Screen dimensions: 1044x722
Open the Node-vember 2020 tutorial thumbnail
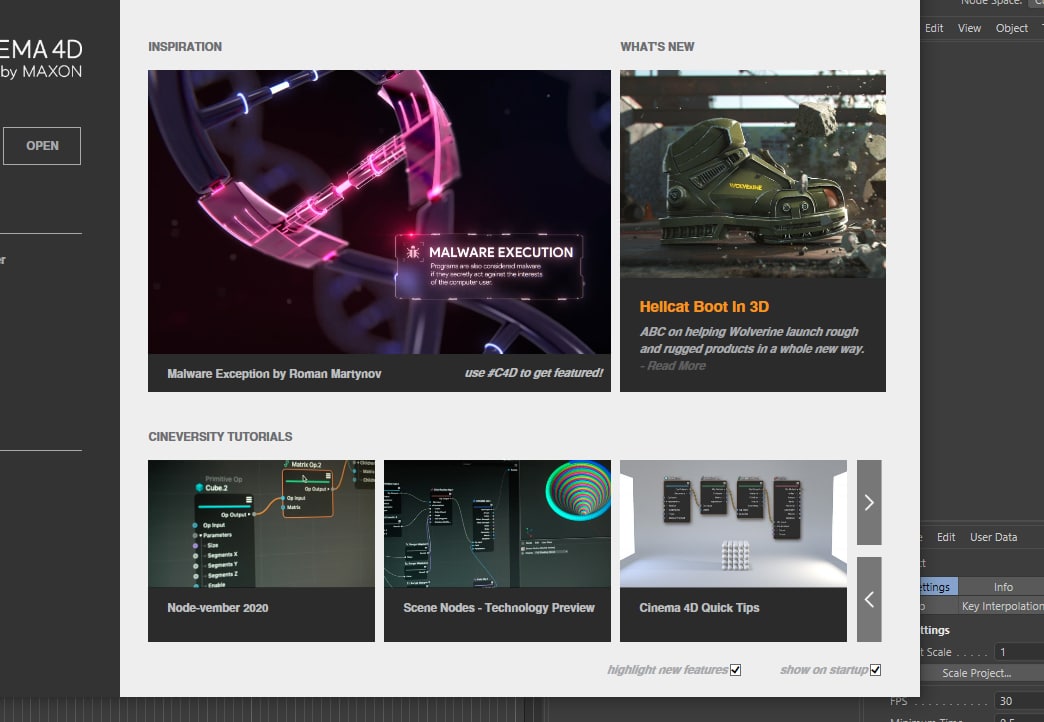261,524
